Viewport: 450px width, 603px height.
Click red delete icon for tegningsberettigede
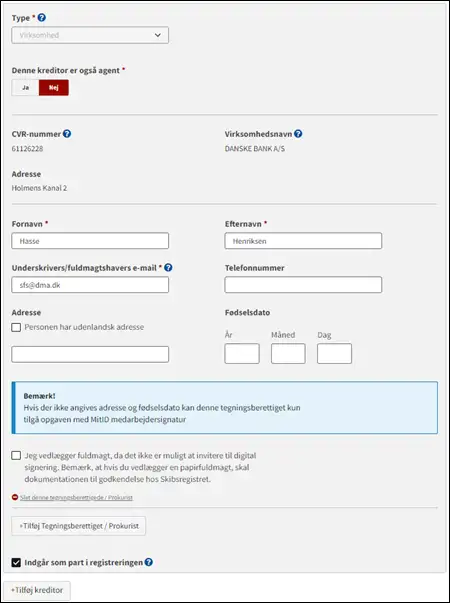15,497
